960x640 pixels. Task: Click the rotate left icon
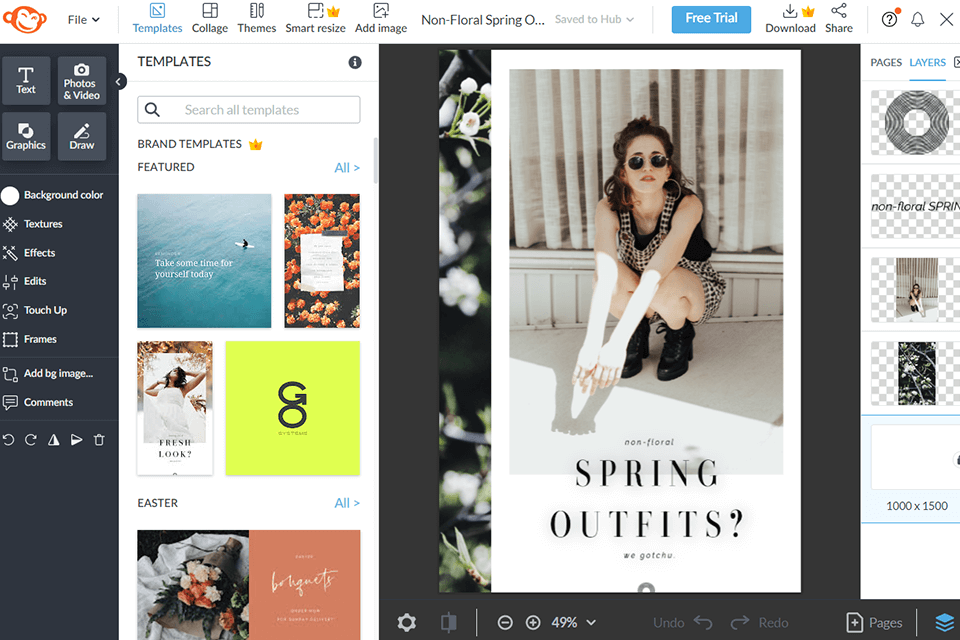pos(8,440)
